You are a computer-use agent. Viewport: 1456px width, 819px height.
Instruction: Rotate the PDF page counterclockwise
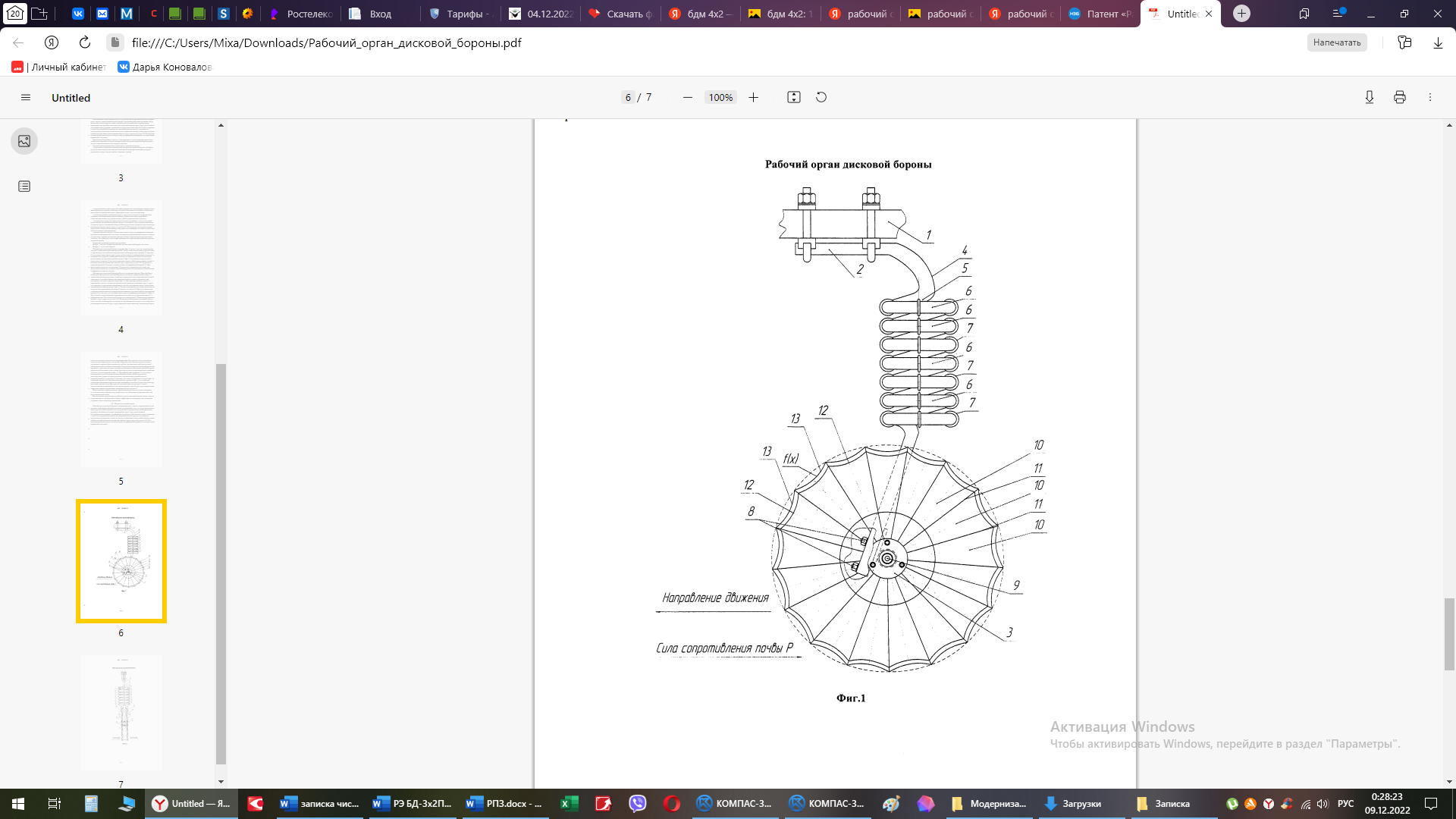click(821, 97)
